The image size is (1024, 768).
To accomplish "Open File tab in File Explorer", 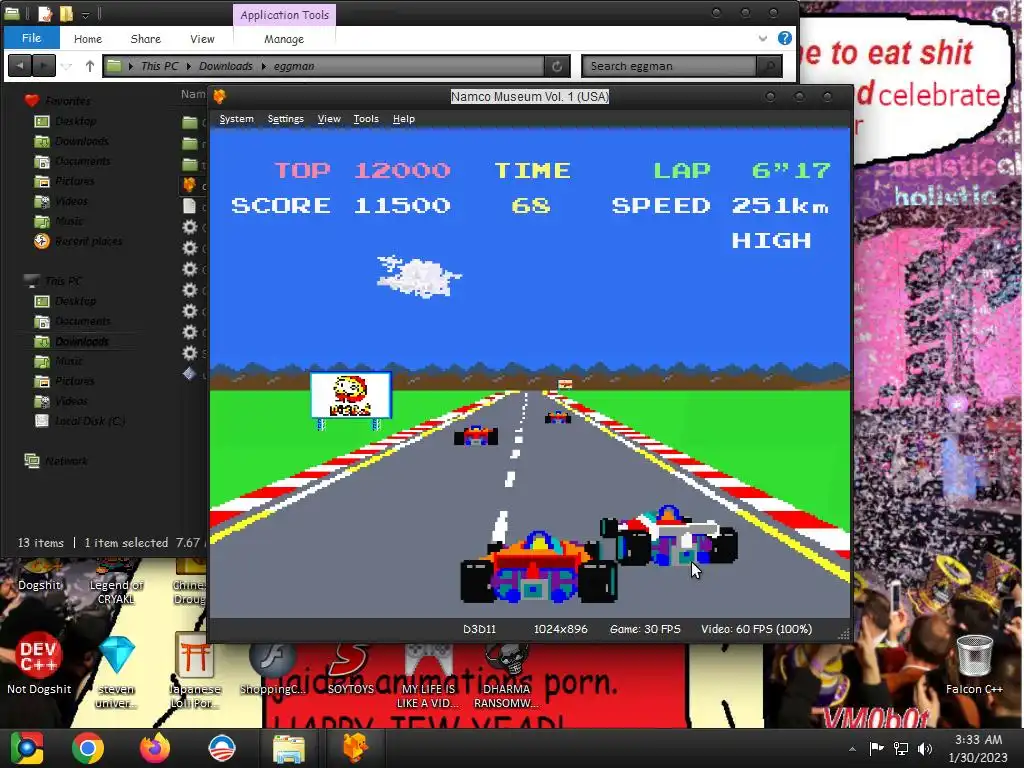I will coord(31,38).
